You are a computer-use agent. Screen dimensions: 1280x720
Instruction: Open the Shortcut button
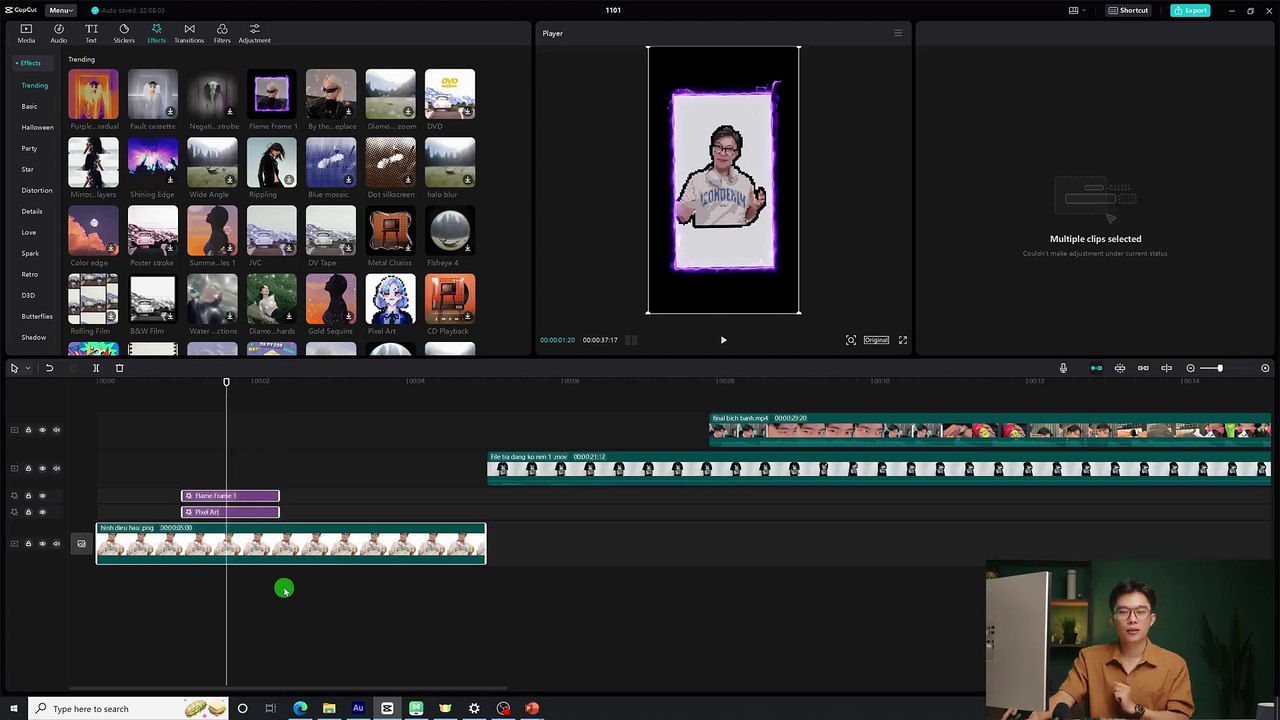pyautogui.click(x=1128, y=10)
